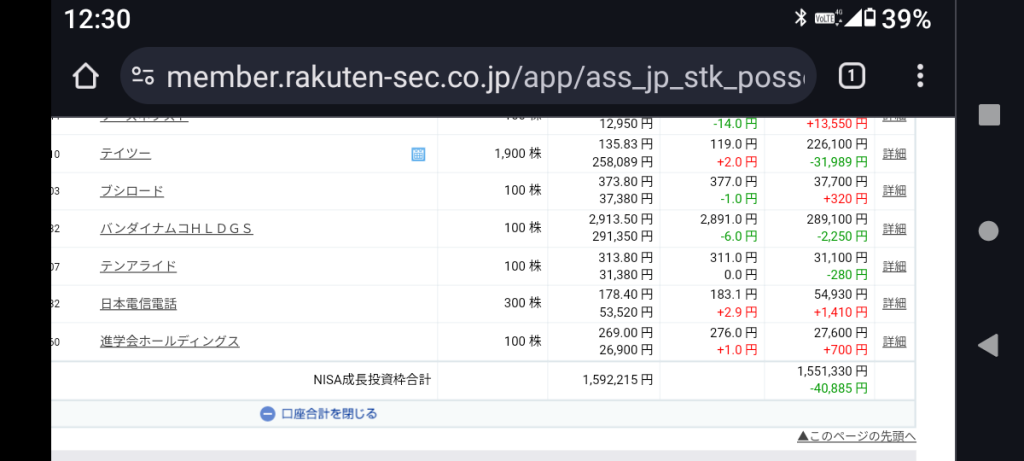
Task: Click the 日本電信電話 gain +1,410 円
Action: (x=840, y=311)
